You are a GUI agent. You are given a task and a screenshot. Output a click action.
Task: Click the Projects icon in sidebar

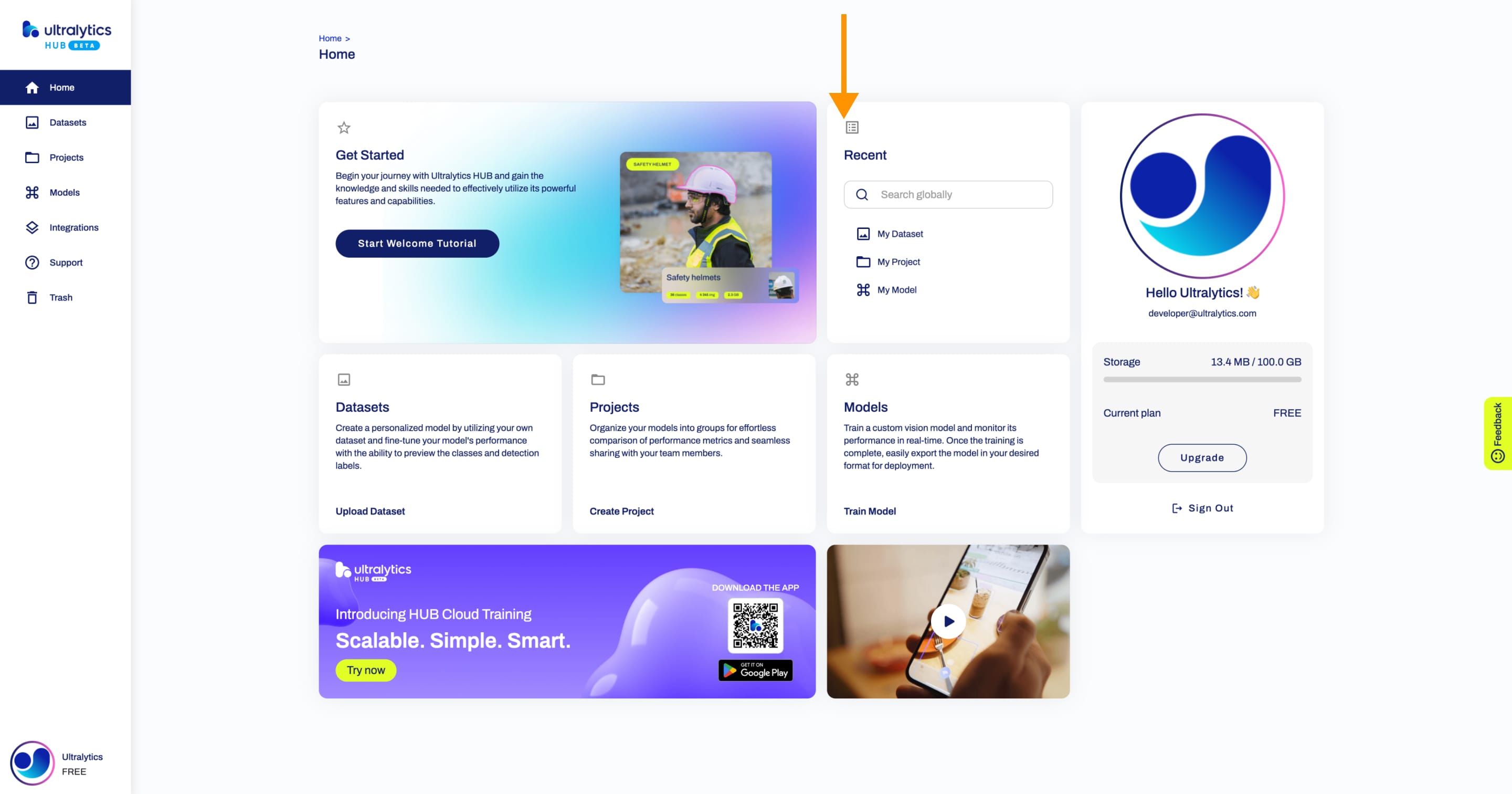click(32, 157)
